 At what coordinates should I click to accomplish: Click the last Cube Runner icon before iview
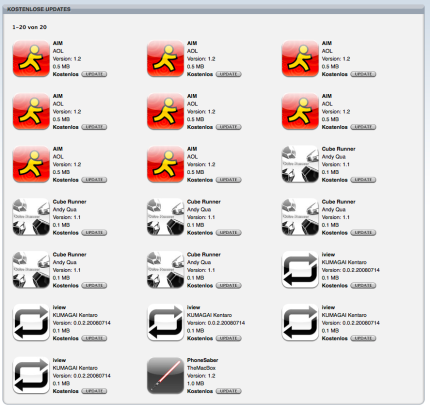coord(165,270)
